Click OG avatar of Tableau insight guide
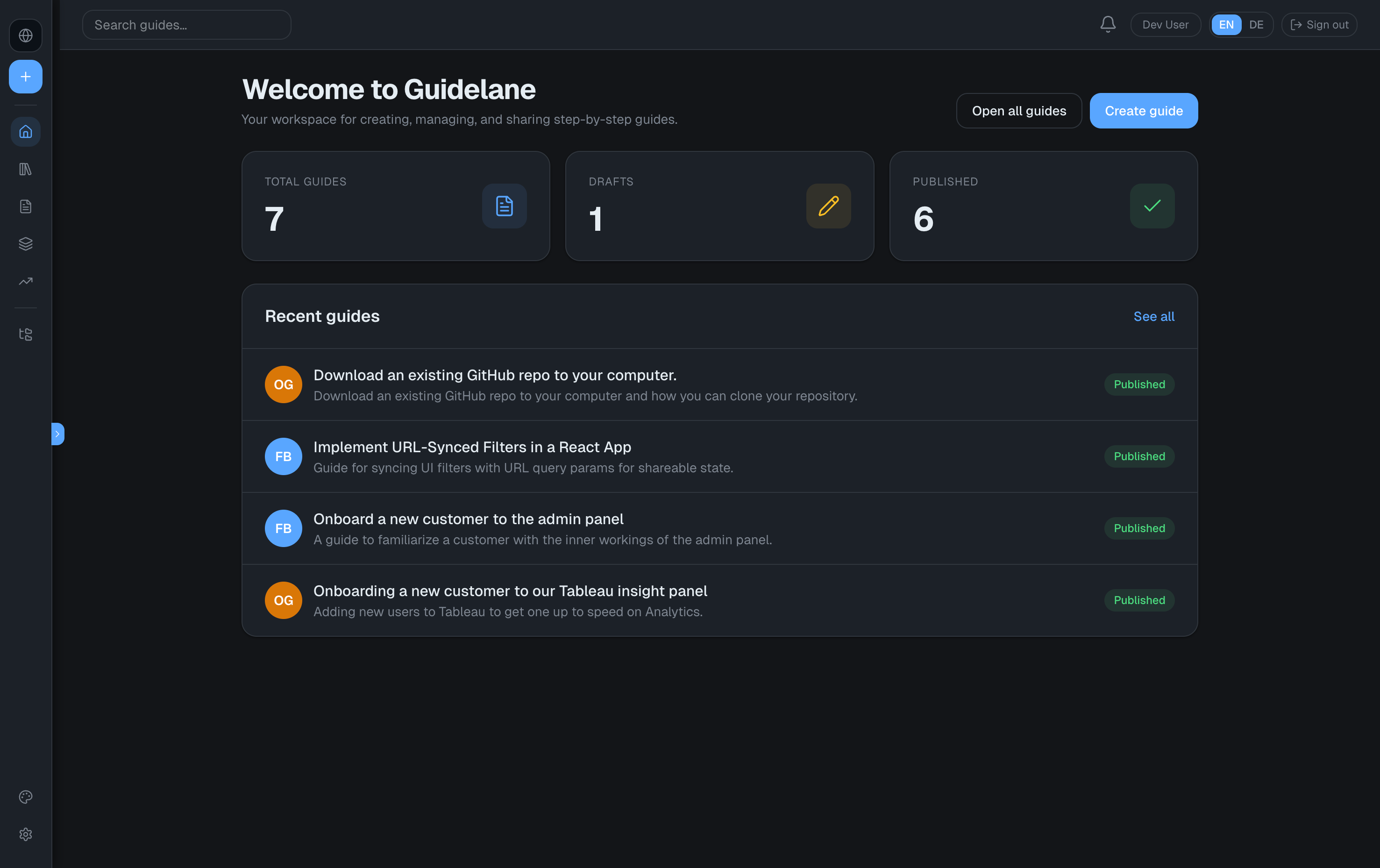The height and width of the screenshot is (868, 1380). click(x=283, y=600)
